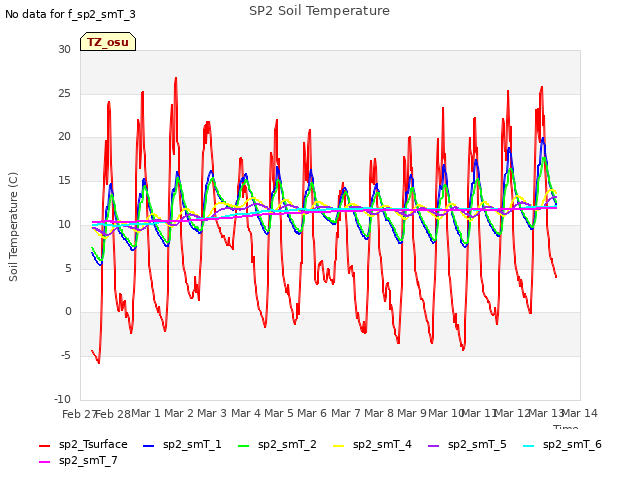Toggle sp2_smT_5 series in legend
This screenshot has height=480, width=640.
tap(467, 444)
